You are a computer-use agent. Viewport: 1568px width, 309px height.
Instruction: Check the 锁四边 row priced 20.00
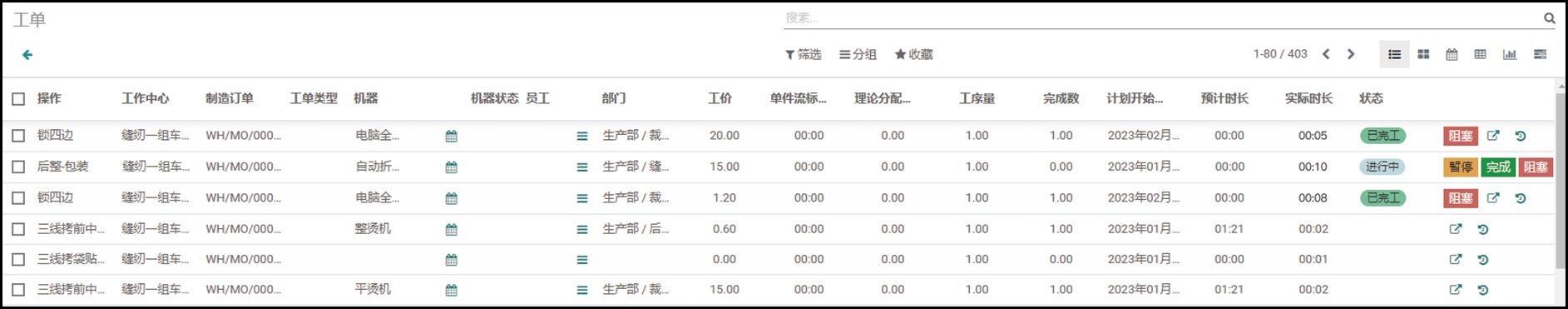click(x=18, y=136)
